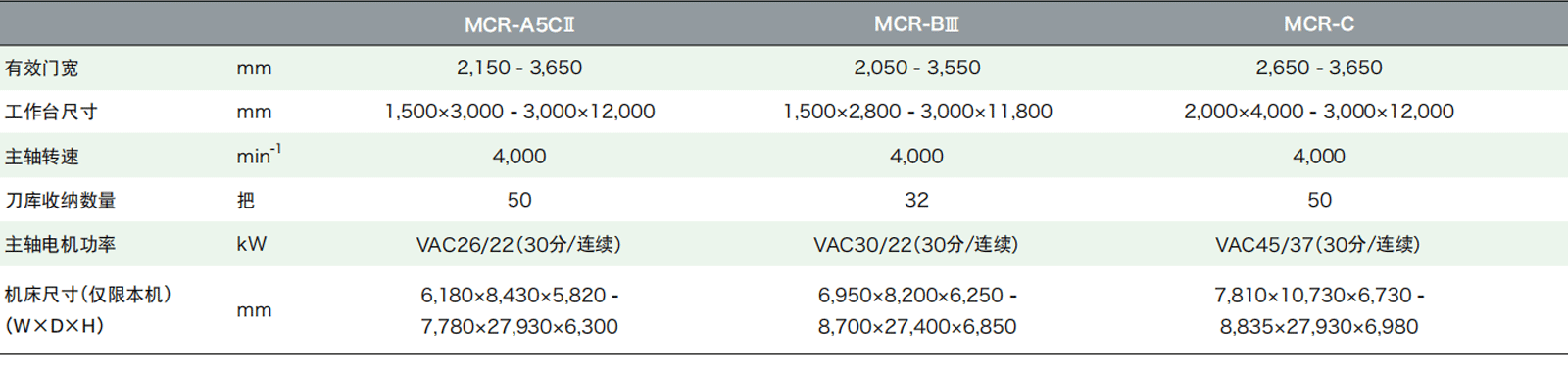
Task: Select the 主轴转速 row label
Action: [41, 156]
